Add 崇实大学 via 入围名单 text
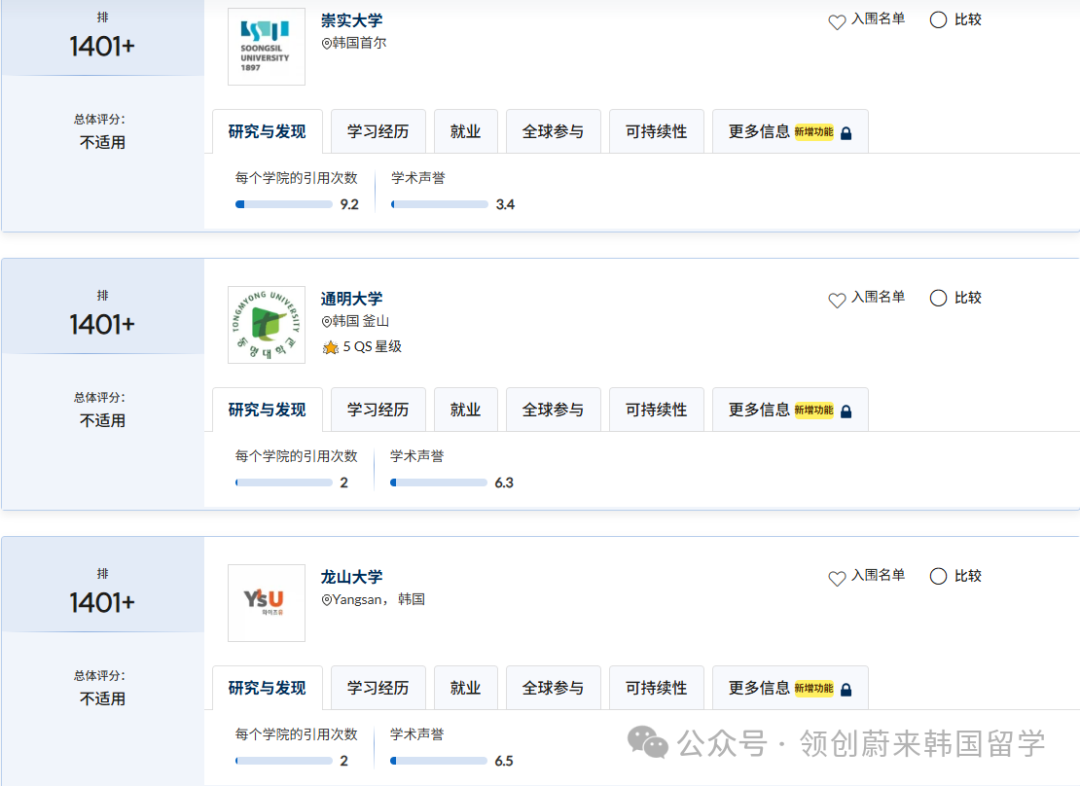 point(878,19)
